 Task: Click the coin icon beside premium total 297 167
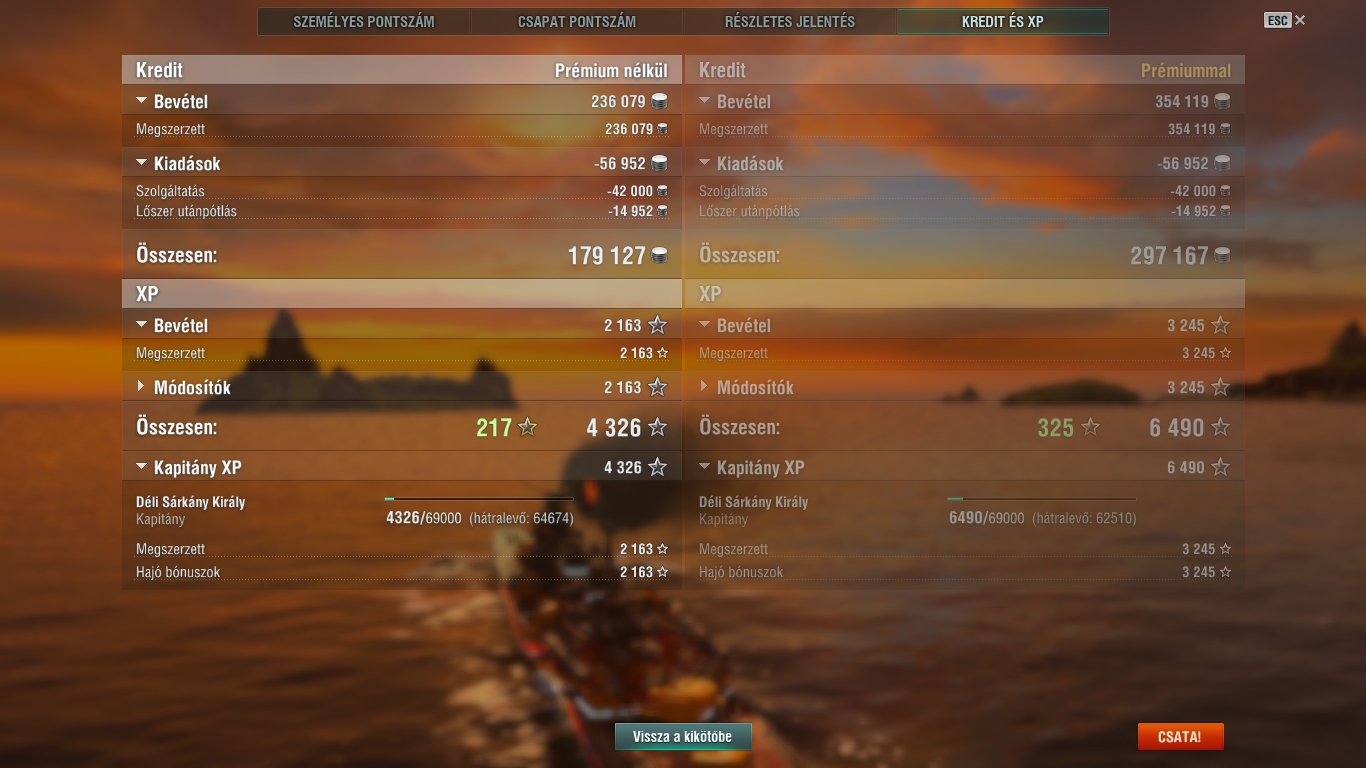click(x=1222, y=256)
